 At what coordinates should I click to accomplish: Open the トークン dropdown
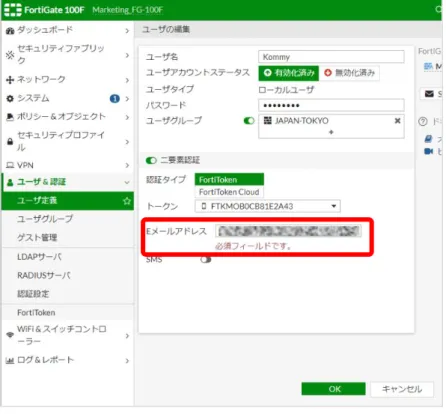[x=267, y=206]
